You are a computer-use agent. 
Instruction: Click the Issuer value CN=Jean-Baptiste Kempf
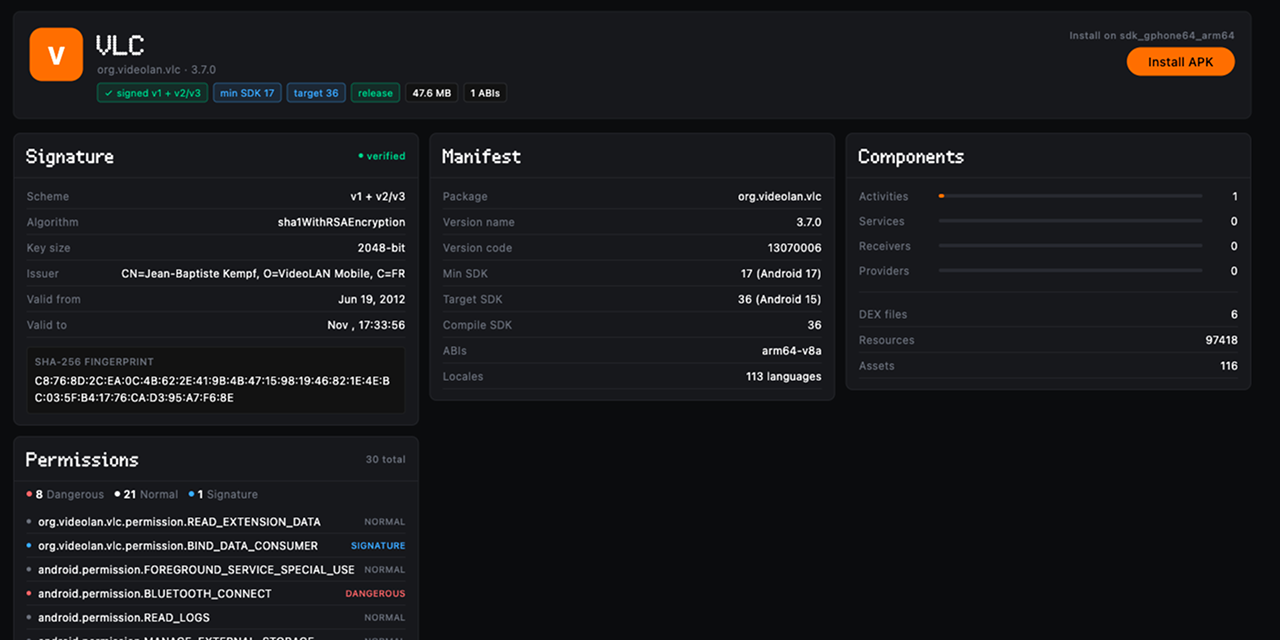[x=263, y=274]
